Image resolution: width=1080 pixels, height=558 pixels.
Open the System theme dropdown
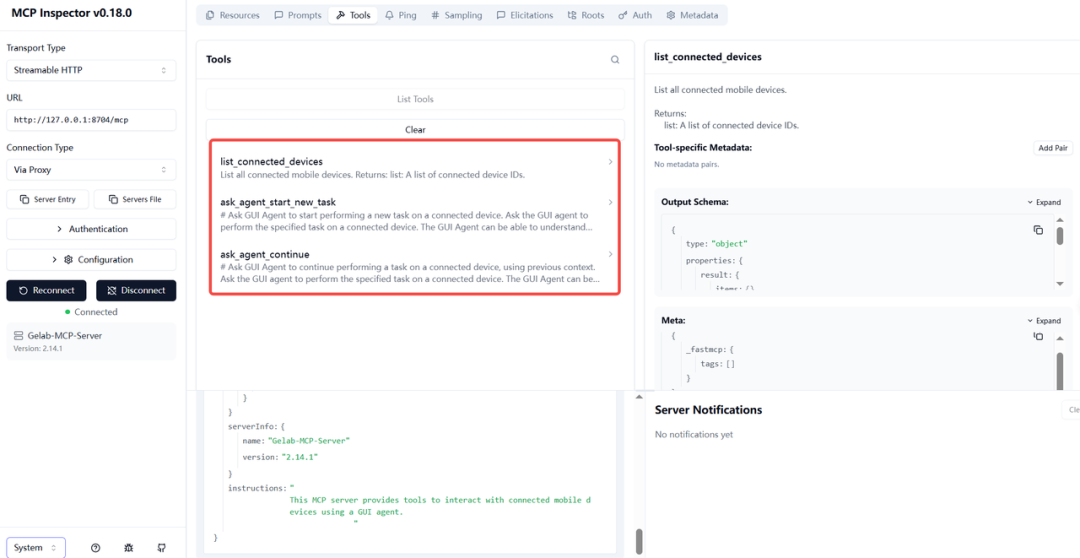(36, 548)
